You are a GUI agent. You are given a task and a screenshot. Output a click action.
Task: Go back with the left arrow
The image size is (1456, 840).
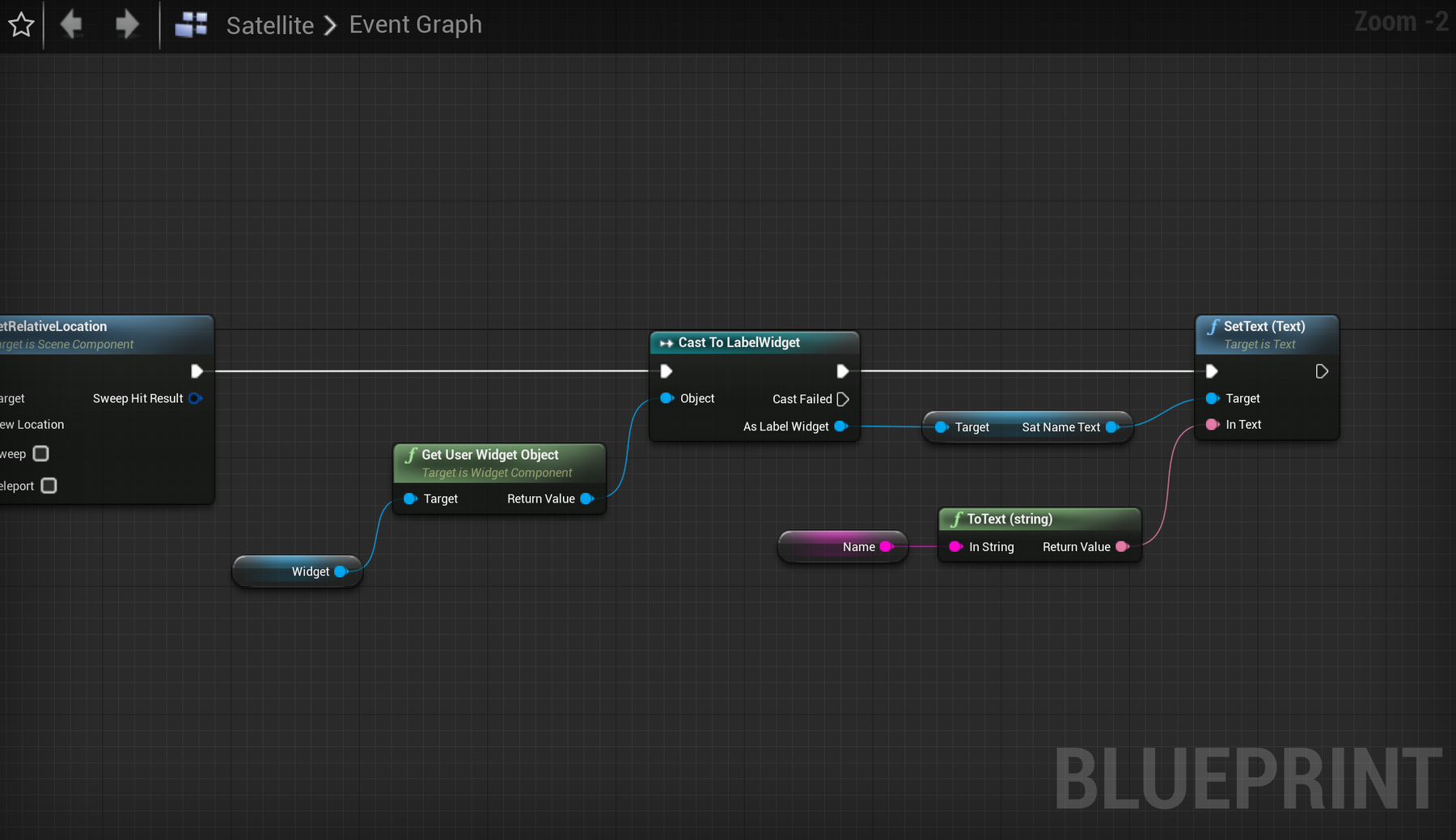(x=71, y=24)
